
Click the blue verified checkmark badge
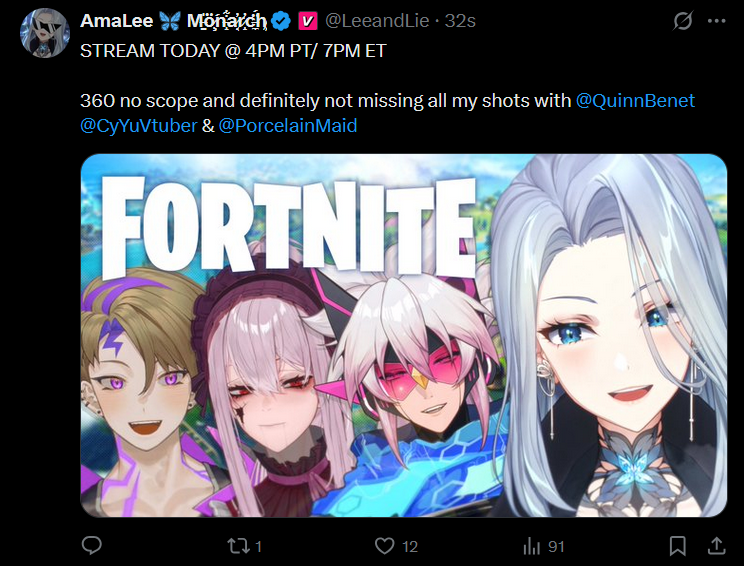pyautogui.click(x=283, y=21)
